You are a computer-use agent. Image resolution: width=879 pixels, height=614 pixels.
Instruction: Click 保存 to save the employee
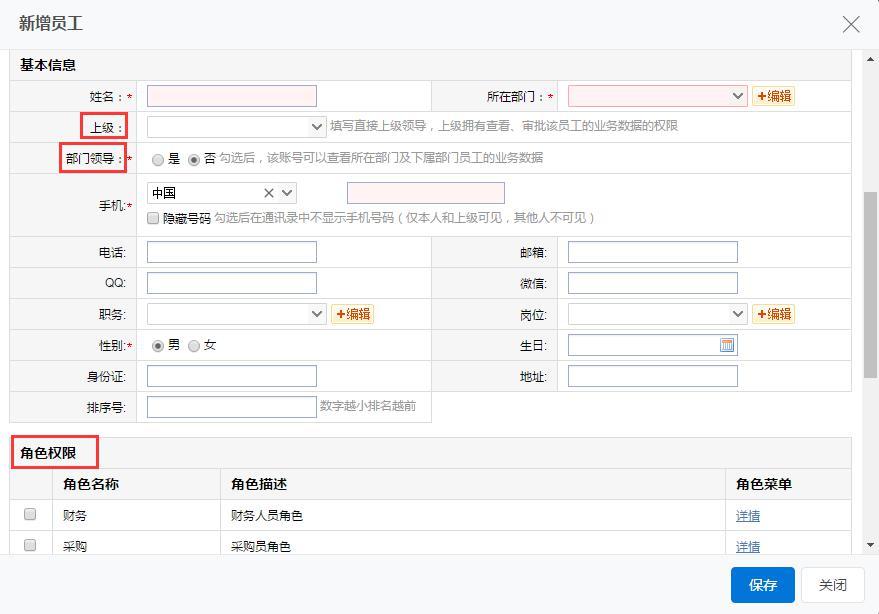pos(762,585)
